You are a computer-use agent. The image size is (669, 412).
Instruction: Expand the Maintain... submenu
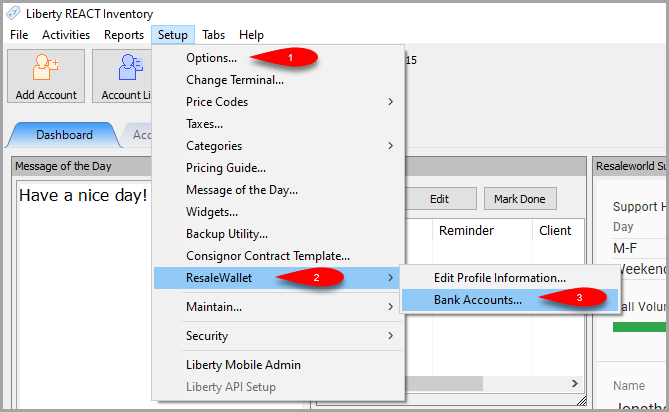(278, 307)
